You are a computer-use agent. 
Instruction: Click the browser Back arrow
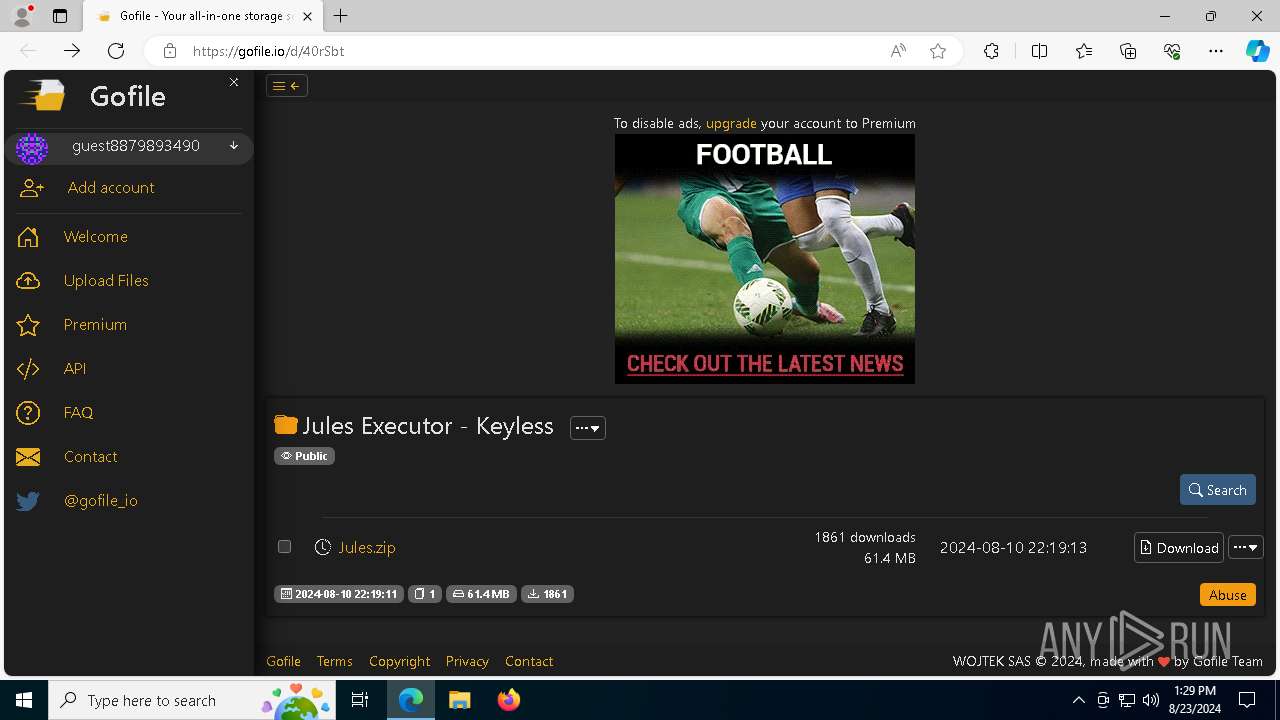click(x=28, y=51)
